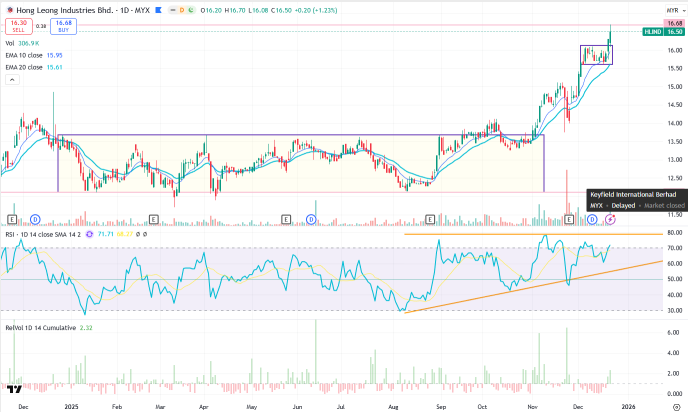688x412 pixels.
Task: Click the 2026 label on the time axis
Action: (x=628, y=407)
